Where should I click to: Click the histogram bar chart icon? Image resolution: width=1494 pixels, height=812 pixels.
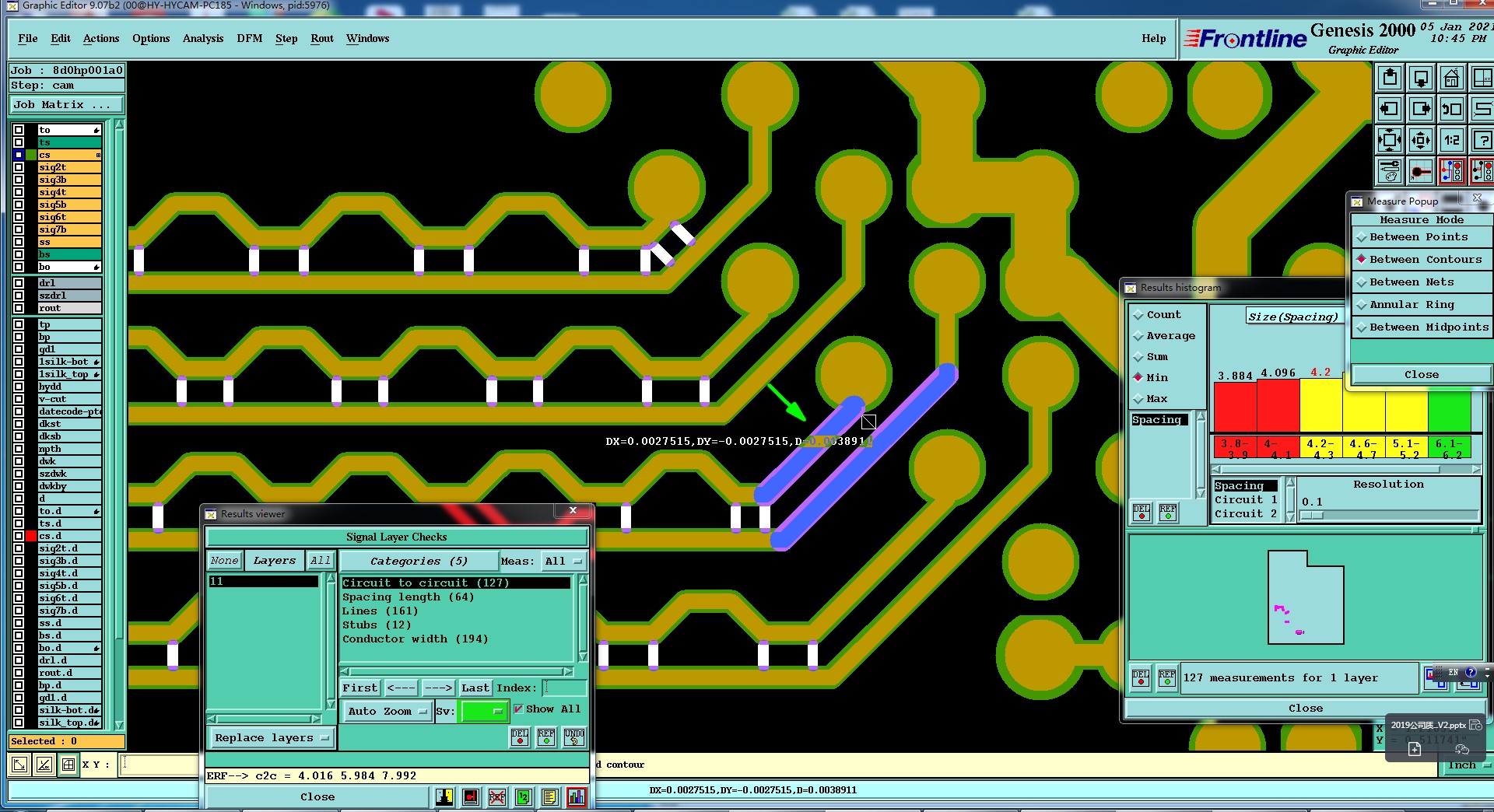577,796
